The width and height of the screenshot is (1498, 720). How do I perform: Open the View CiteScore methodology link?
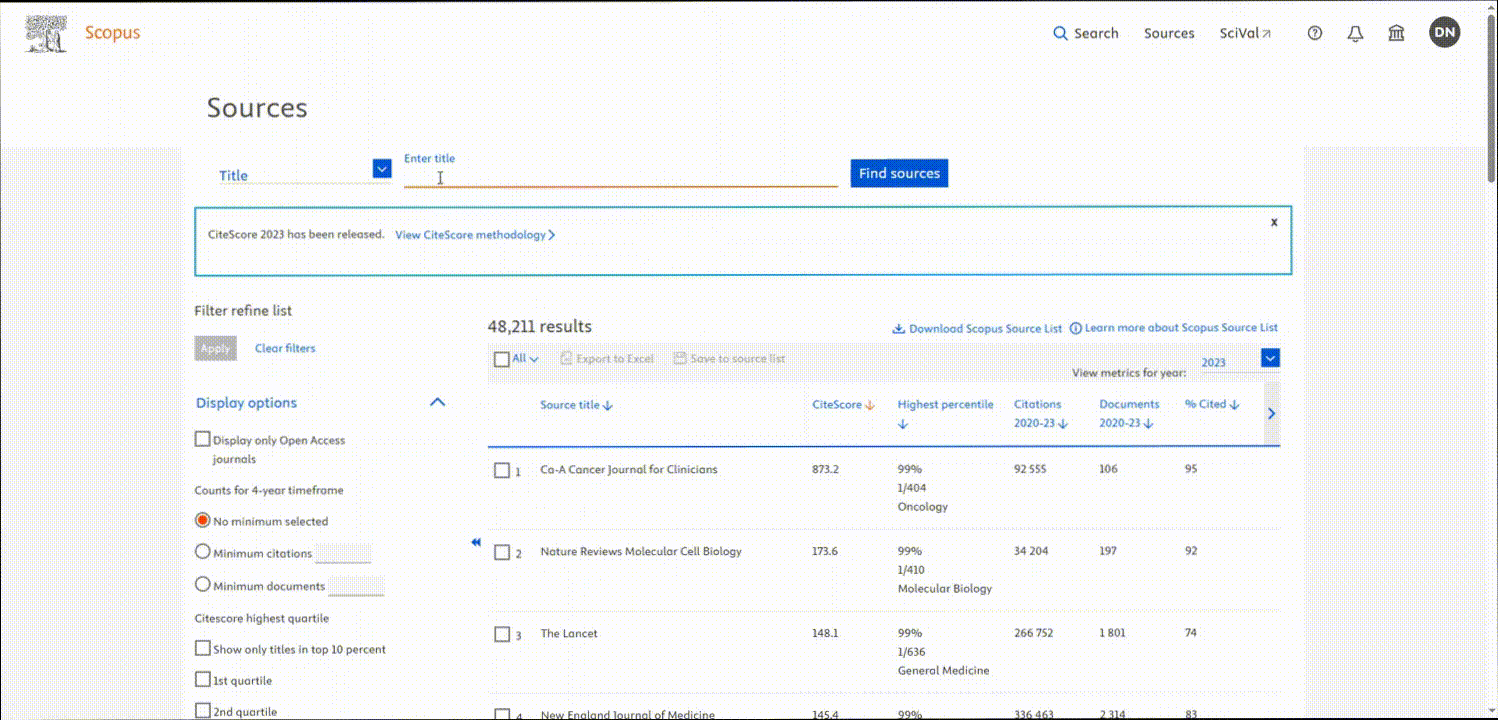(x=474, y=234)
